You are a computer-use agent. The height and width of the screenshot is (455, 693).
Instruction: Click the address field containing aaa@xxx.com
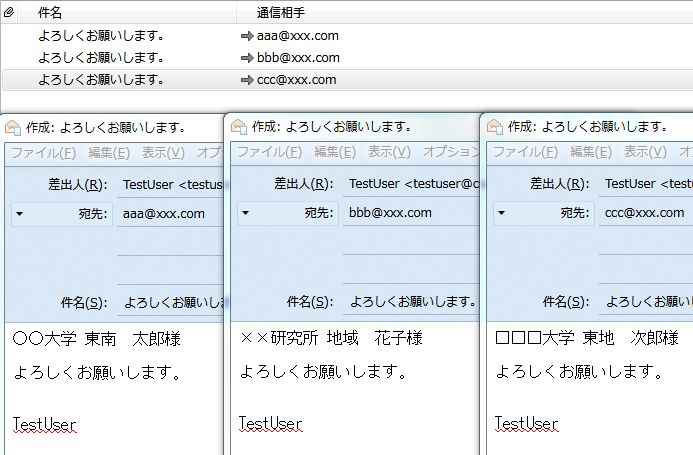click(x=171, y=214)
